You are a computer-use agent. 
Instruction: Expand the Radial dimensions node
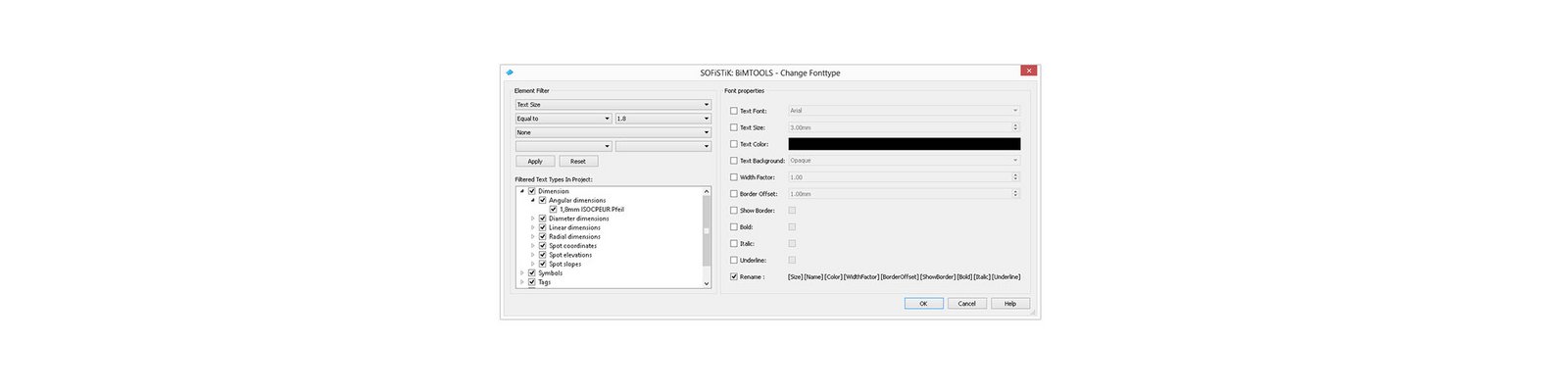(x=533, y=236)
